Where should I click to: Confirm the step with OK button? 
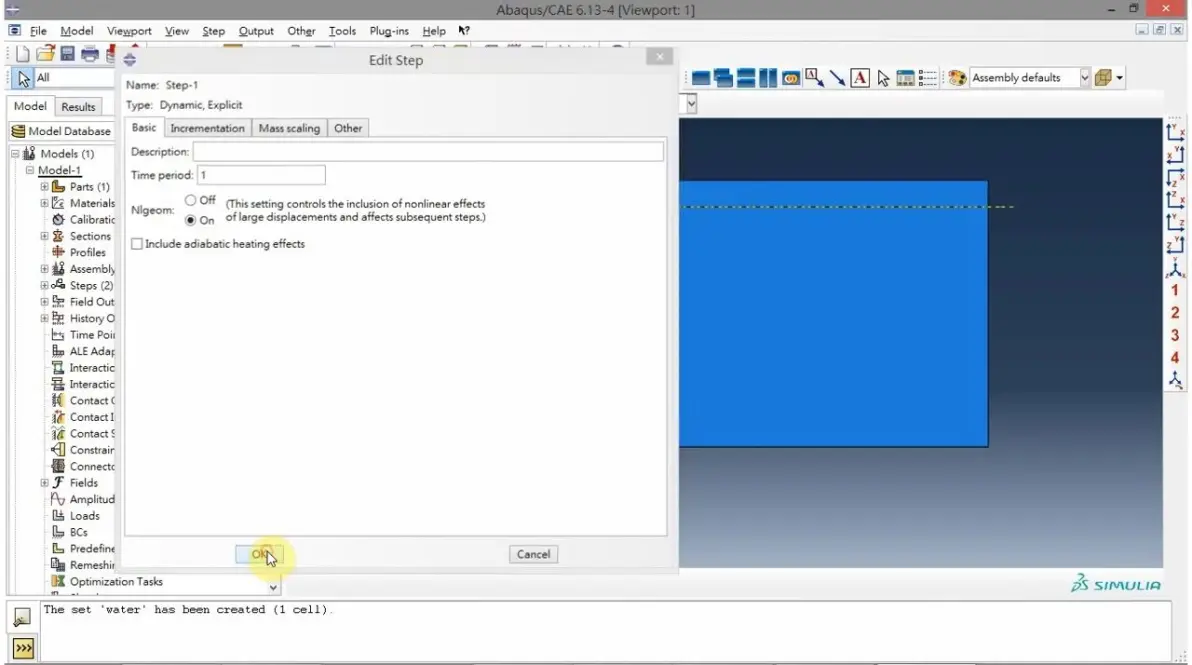259,554
